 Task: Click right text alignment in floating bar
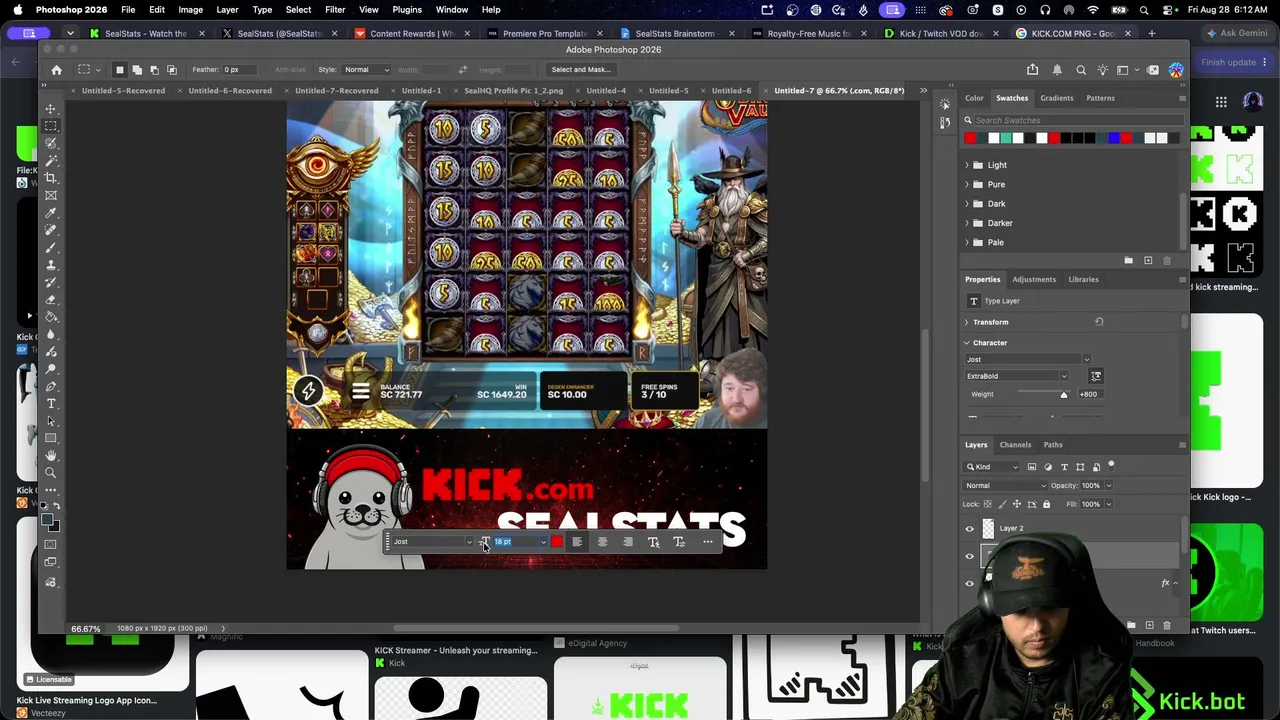pyautogui.click(x=627, y=542)
